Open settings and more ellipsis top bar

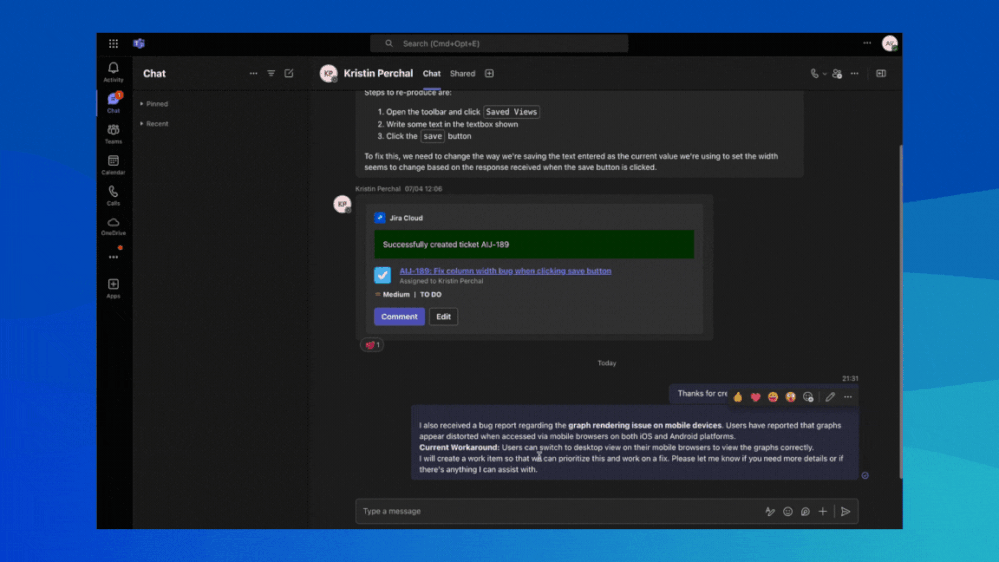tap(867, 43)
